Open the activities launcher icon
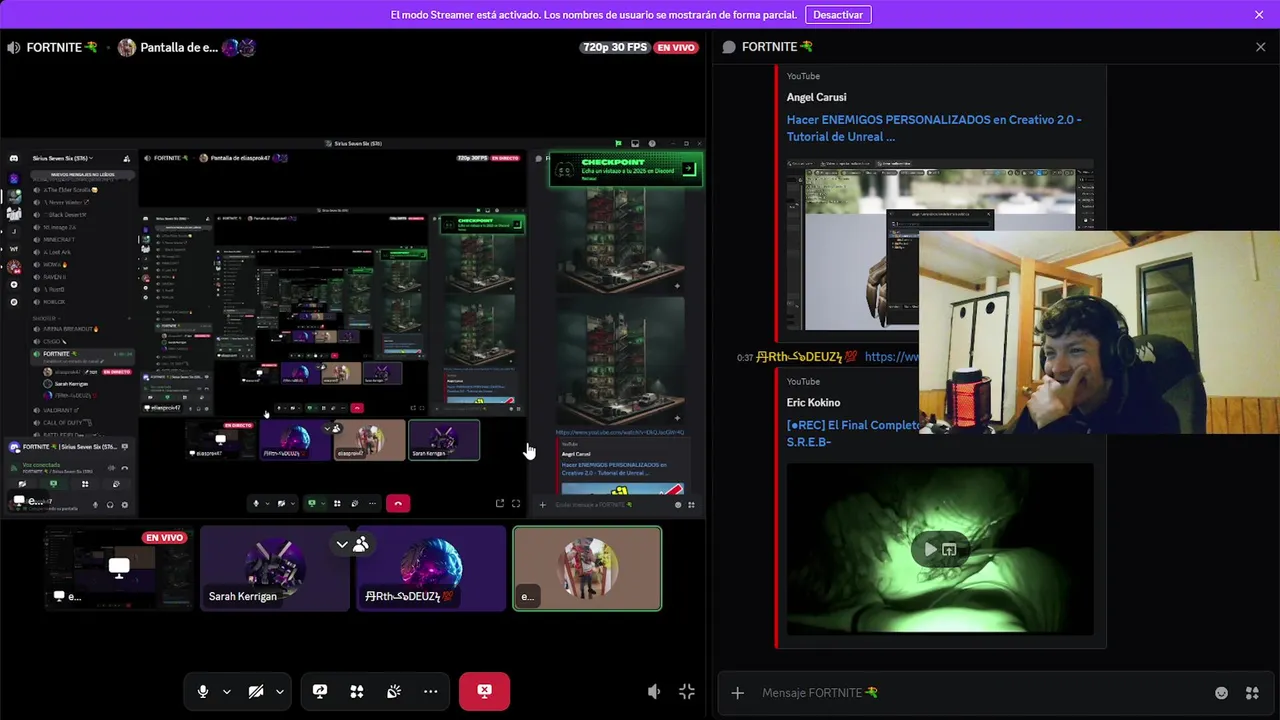The width and height of the screenshot is (1280, 720). pyautogui.click(x=357, y=691)
